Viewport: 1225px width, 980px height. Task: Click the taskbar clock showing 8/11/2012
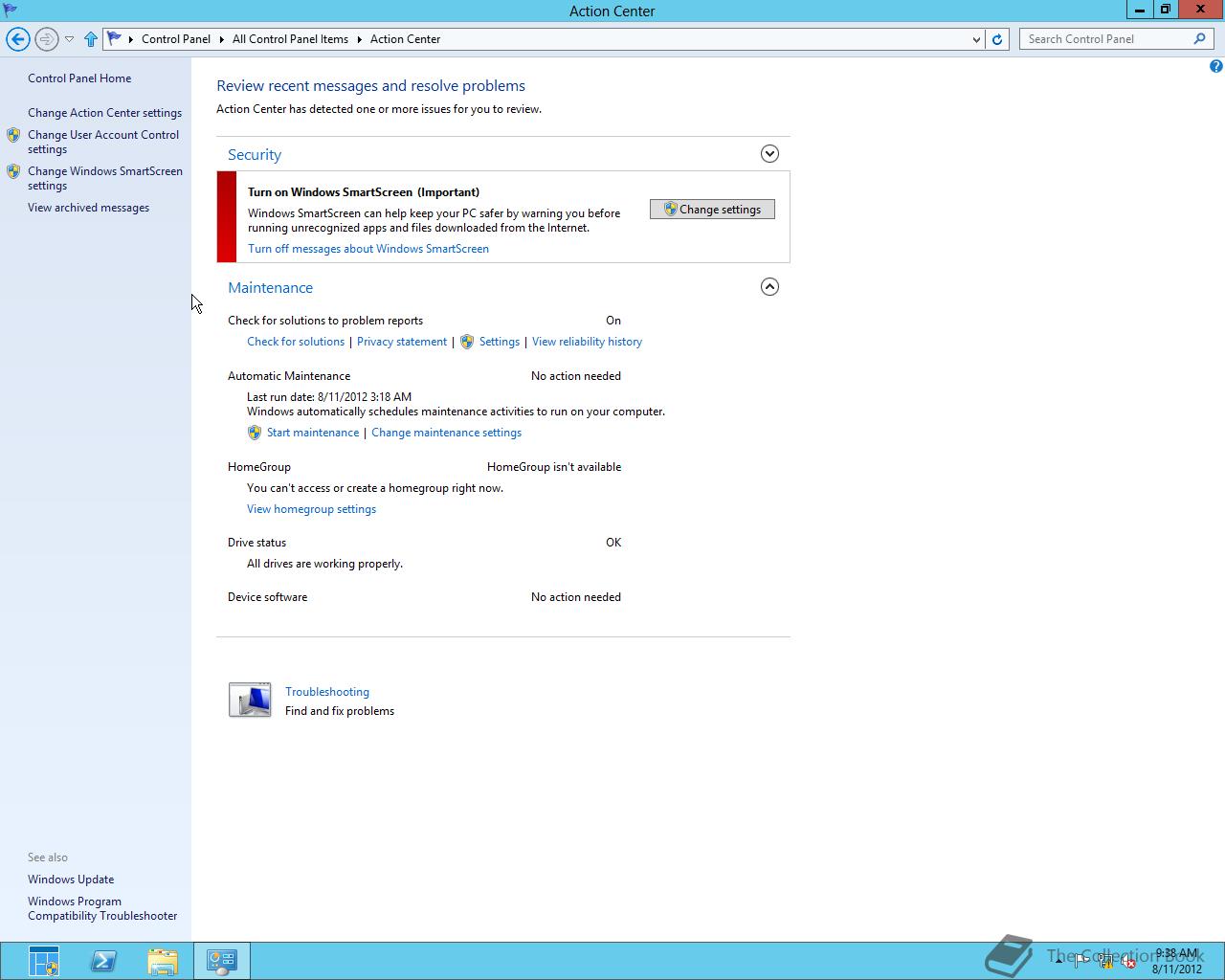point(1176,961)
